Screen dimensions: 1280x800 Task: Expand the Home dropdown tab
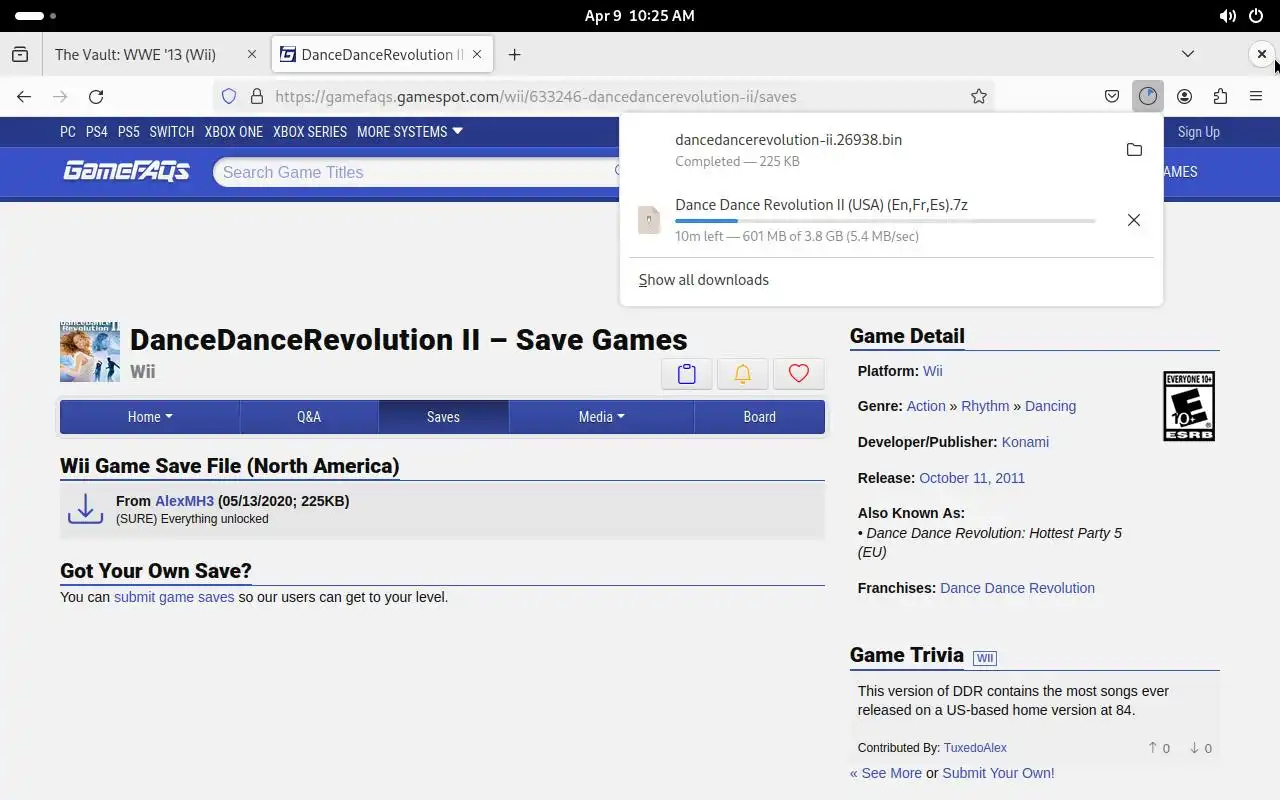pos(150,417)
